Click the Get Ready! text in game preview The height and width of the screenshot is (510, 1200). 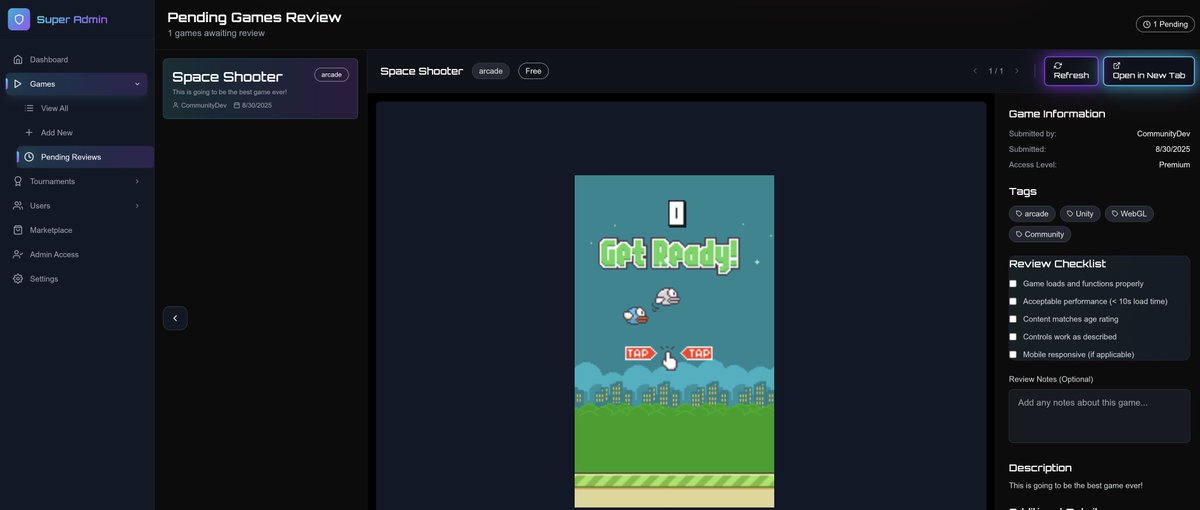point(669,254)
